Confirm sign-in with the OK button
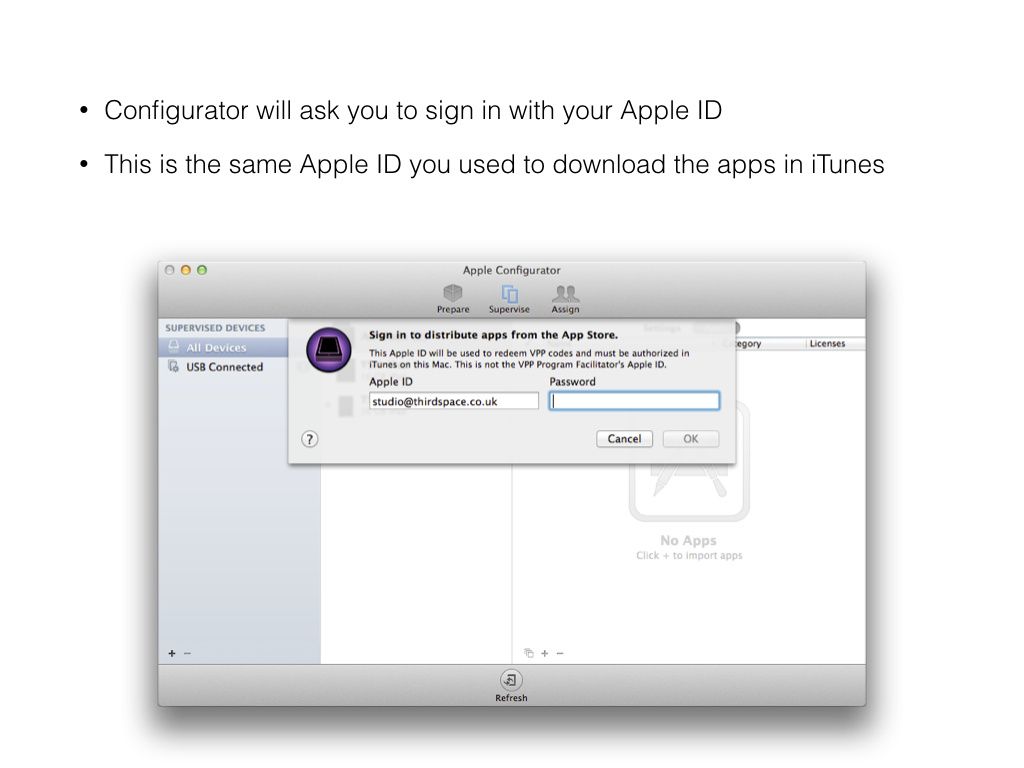The image size is (1024, 768). [691, 439]
